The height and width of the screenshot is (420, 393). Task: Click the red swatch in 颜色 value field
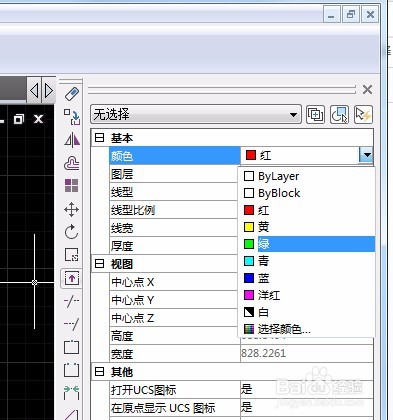(x=251, y=155)
